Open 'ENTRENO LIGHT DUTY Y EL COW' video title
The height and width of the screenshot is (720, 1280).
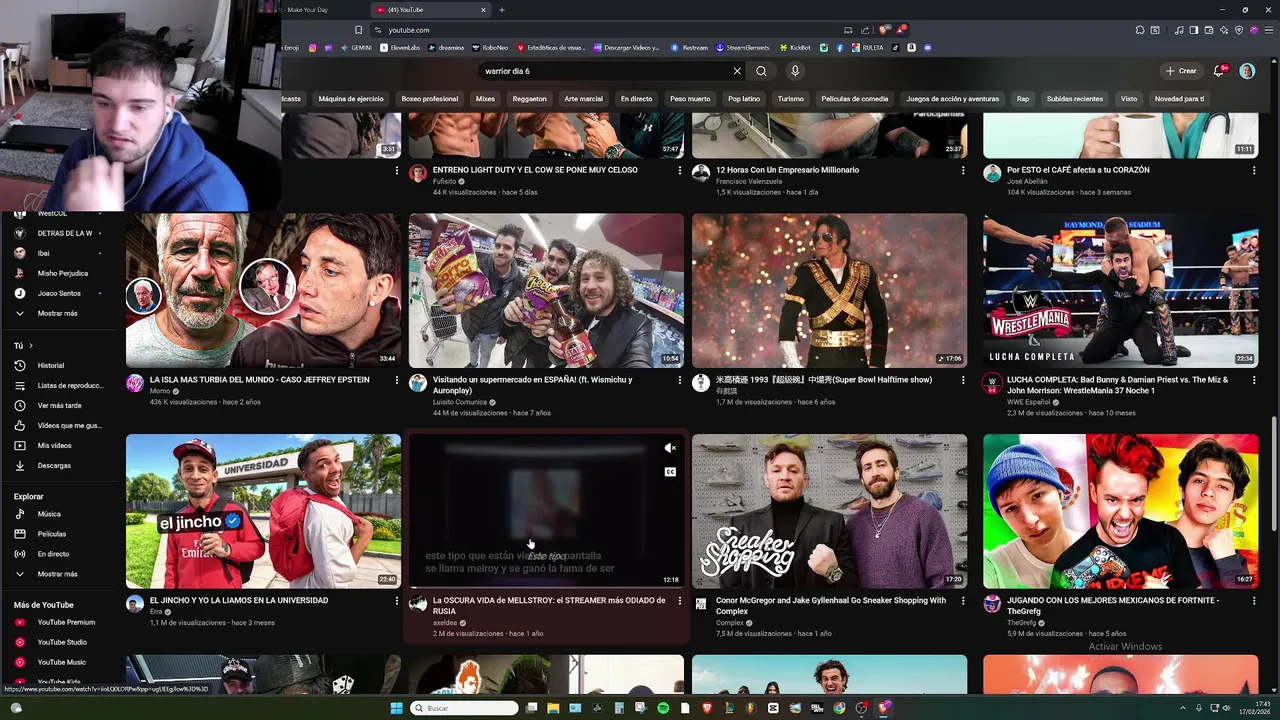coord(535,170)
